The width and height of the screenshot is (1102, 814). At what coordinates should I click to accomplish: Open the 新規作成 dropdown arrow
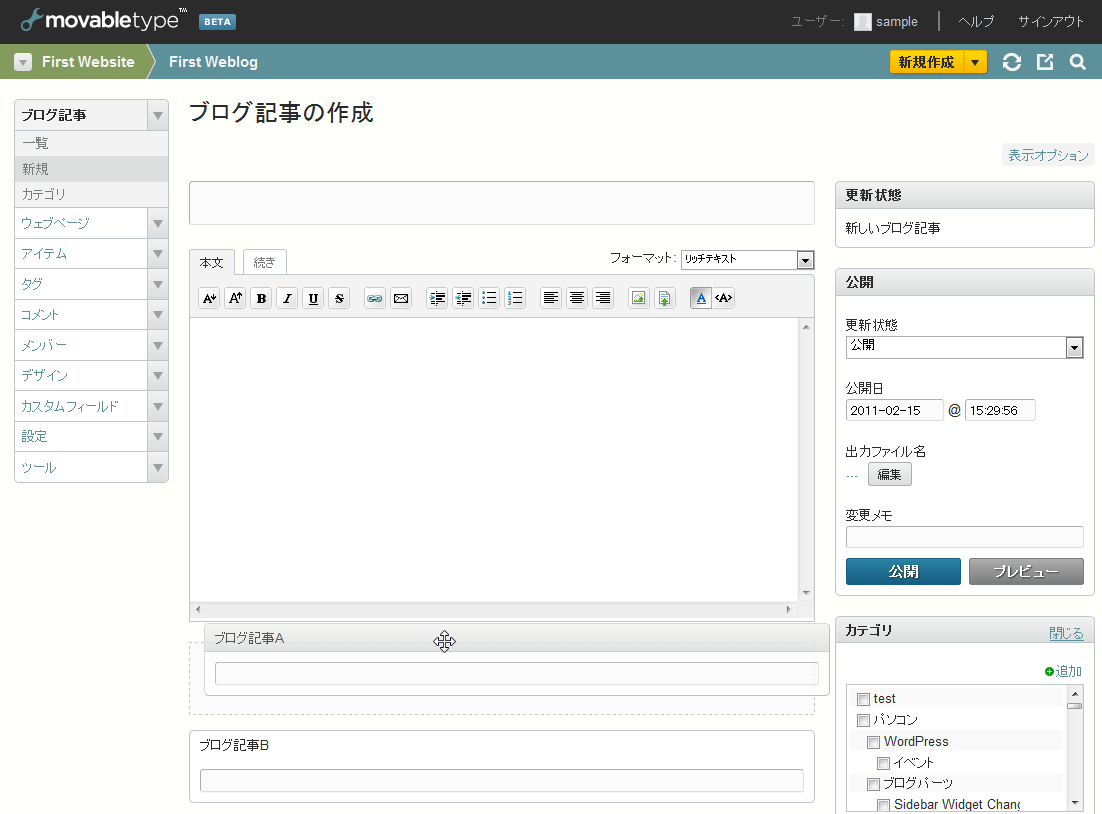(975, 62)
